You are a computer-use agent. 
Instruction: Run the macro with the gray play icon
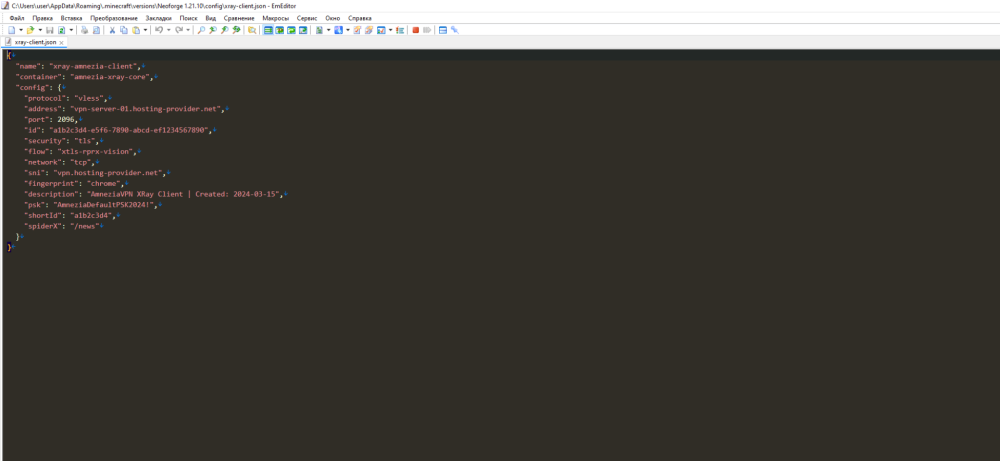(427, 30)
